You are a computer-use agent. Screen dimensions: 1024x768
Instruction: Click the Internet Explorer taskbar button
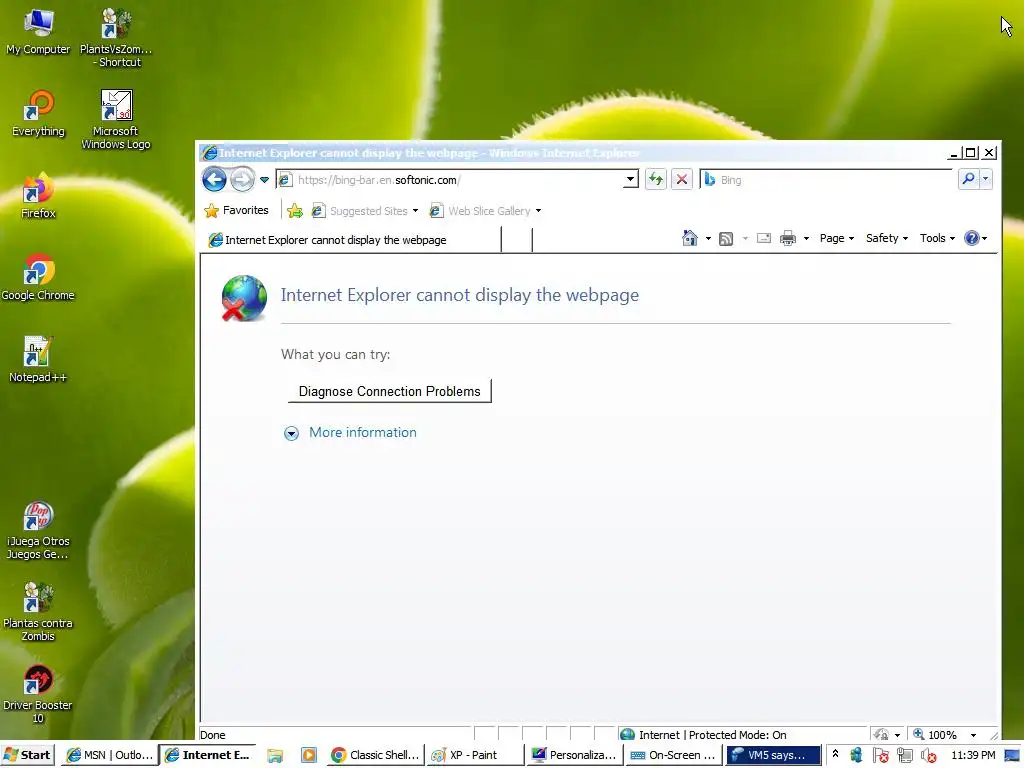click(208, 755)
